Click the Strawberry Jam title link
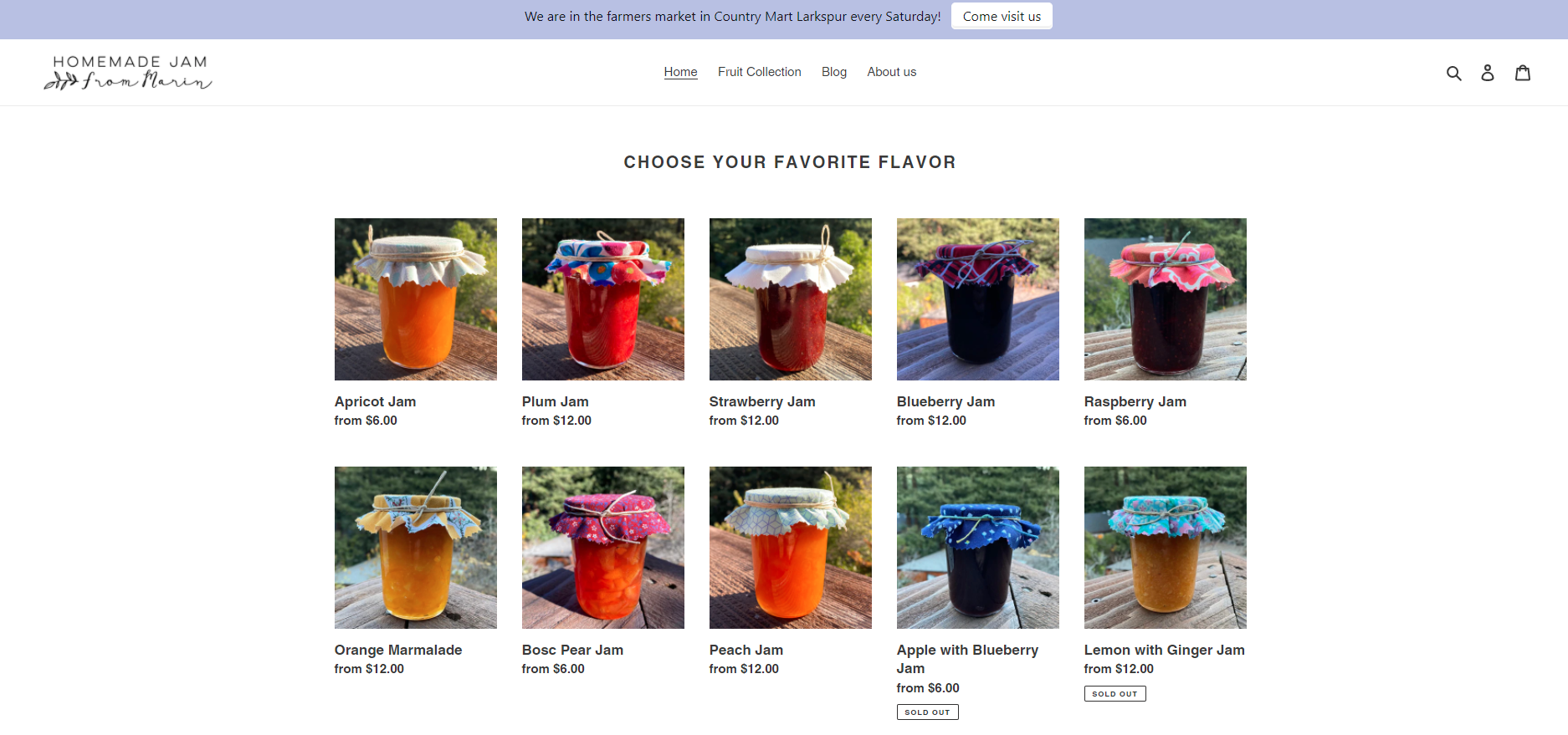 (x=761, y=401)
